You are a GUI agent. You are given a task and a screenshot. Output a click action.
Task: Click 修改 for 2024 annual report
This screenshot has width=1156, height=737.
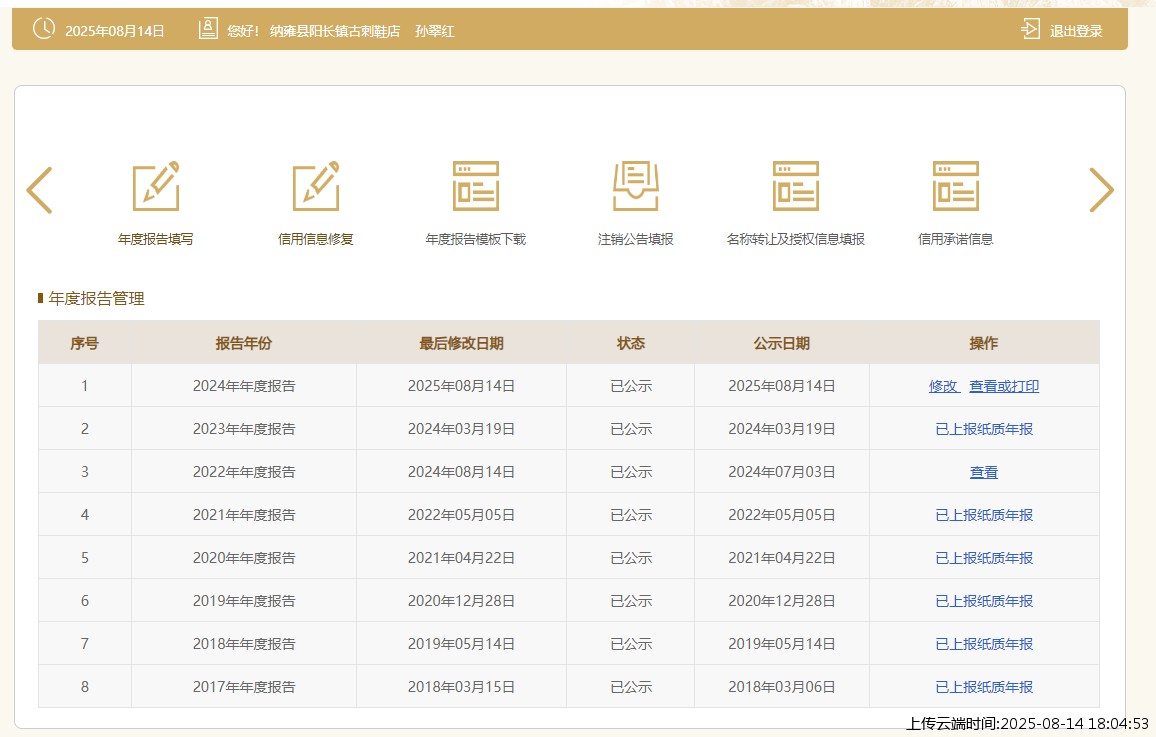point(943,386)
